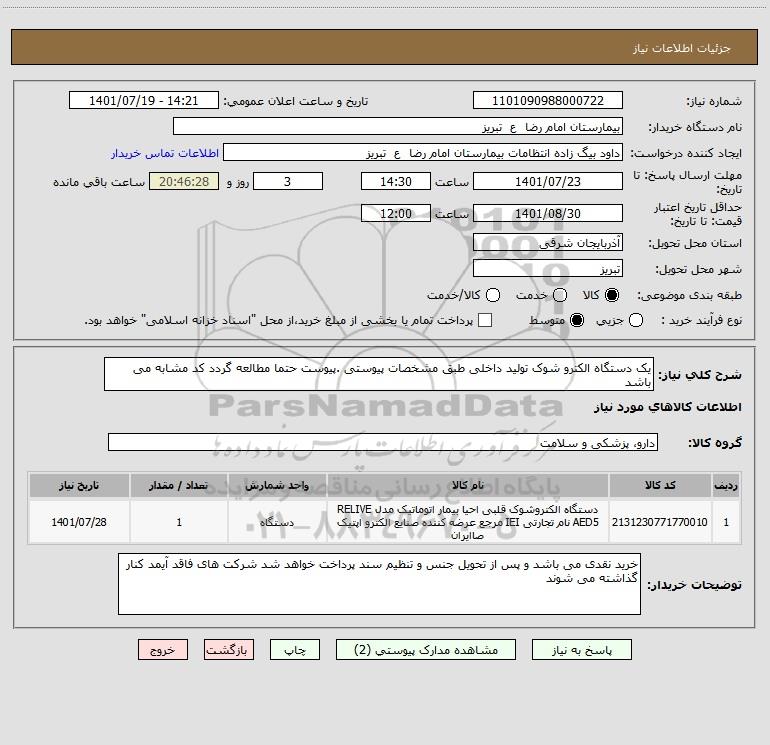This screenshot has width=770, height=745.
Task: Click the validity time 12:00 field
Action: tap(396, 213)
